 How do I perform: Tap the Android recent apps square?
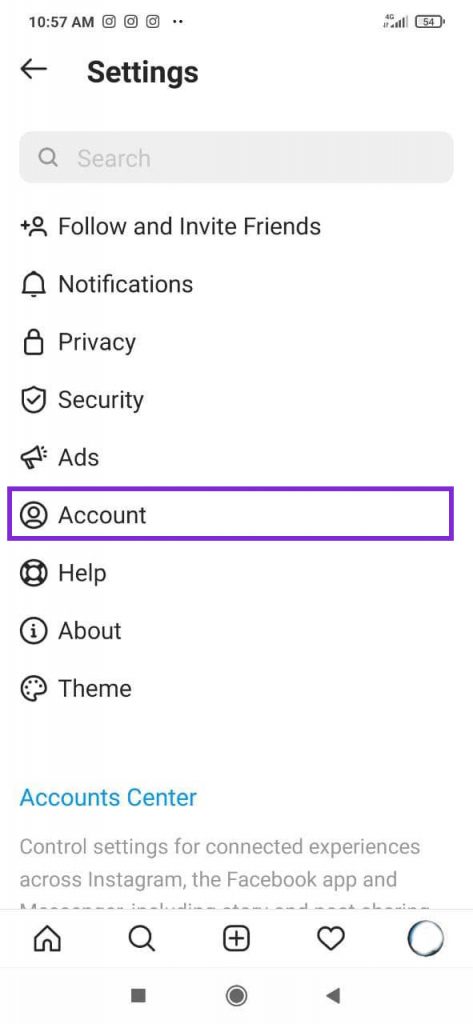point(138,995)
